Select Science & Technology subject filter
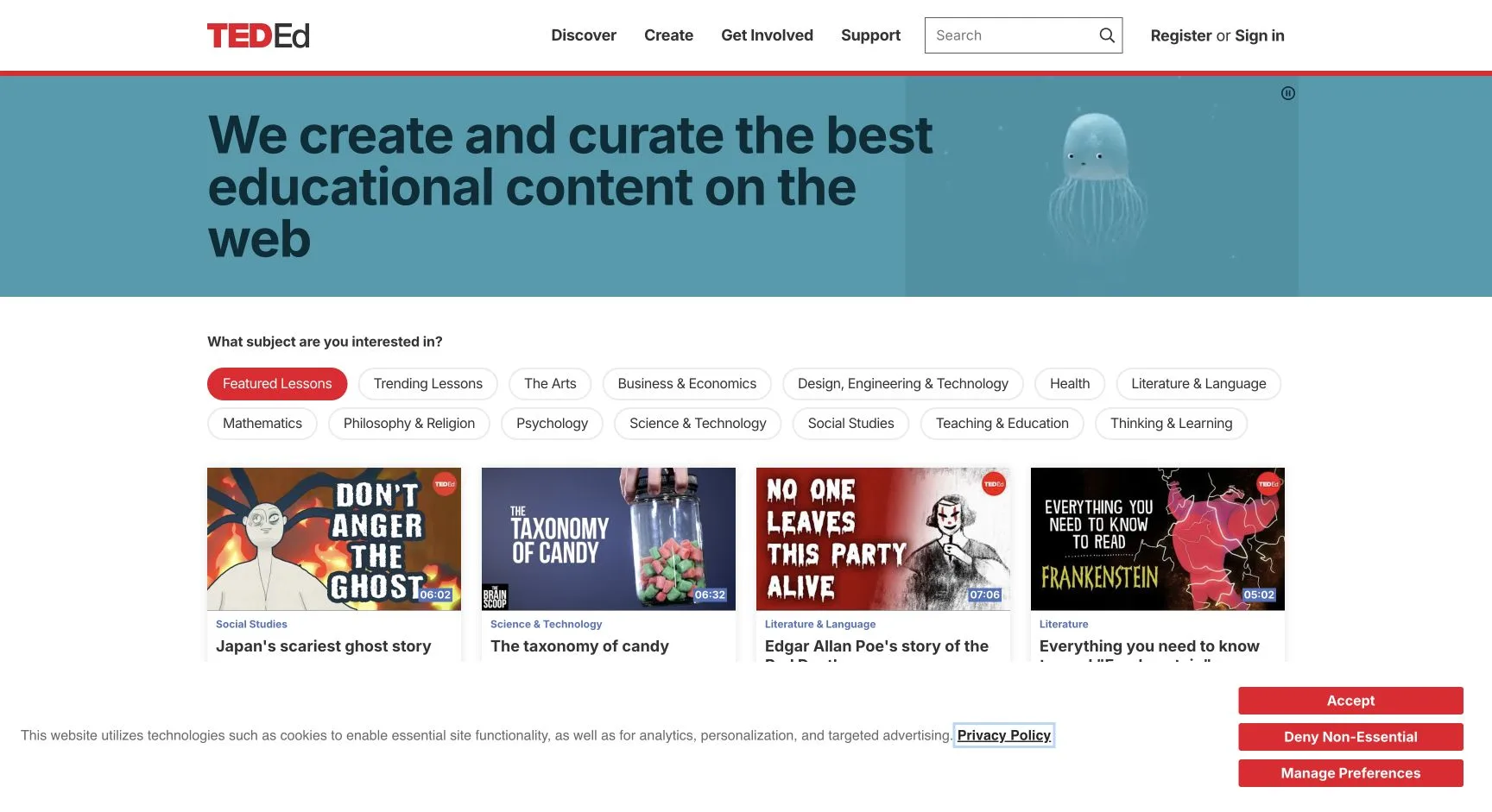 coord(698,424)
